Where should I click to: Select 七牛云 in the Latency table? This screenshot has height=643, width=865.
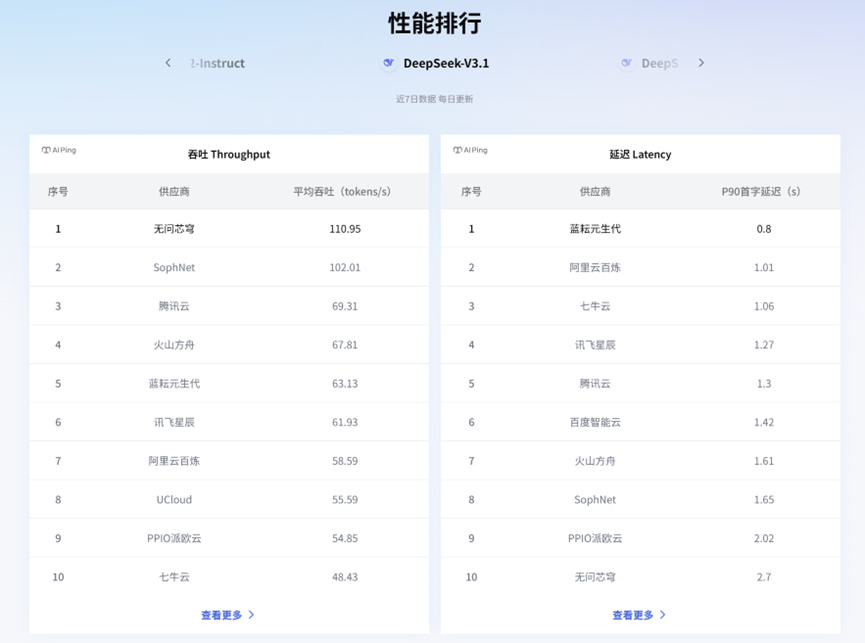point(595,306)
